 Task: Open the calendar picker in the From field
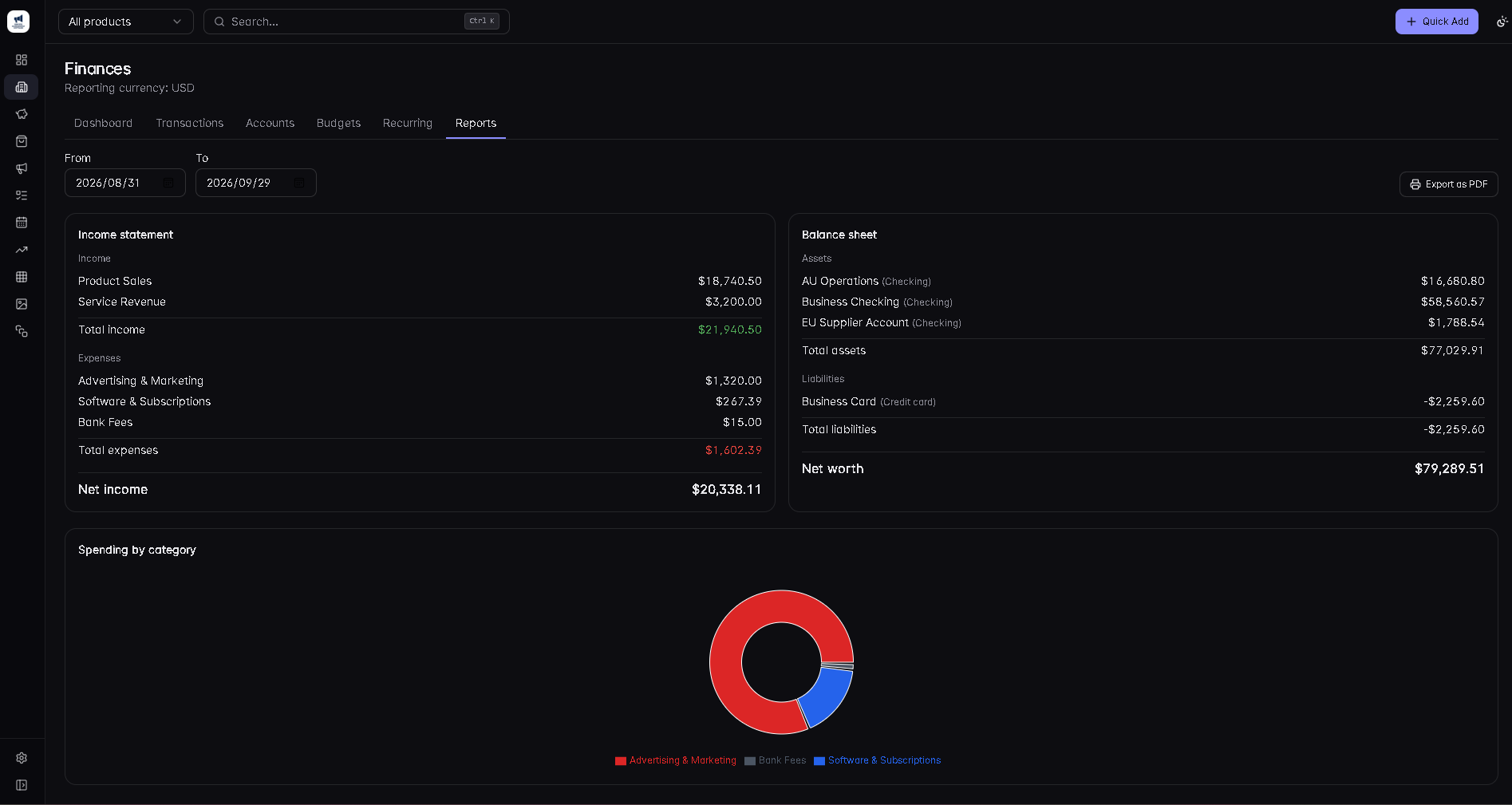[168, 183]
